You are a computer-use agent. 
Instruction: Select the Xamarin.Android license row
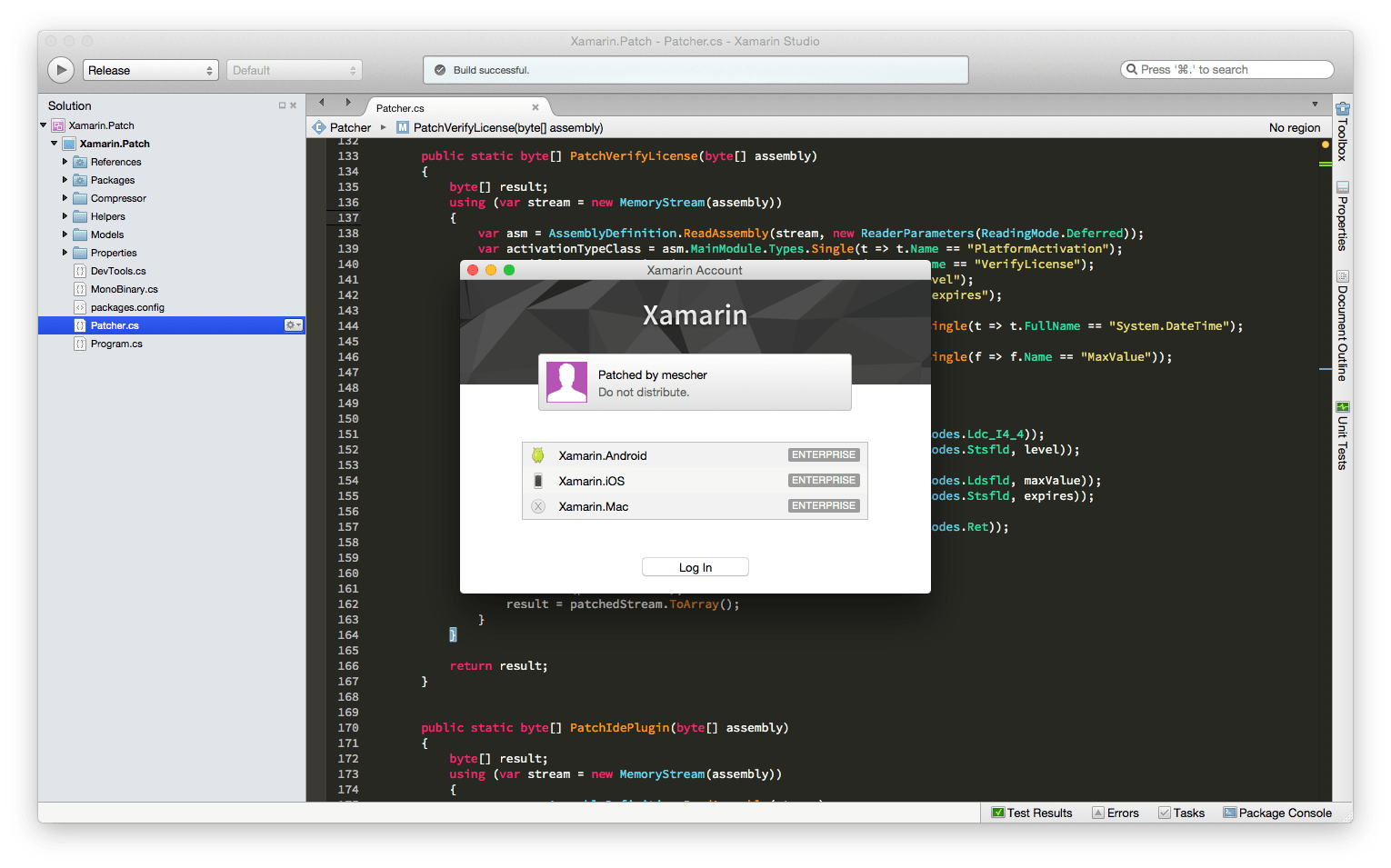click(x=695, y=455)
